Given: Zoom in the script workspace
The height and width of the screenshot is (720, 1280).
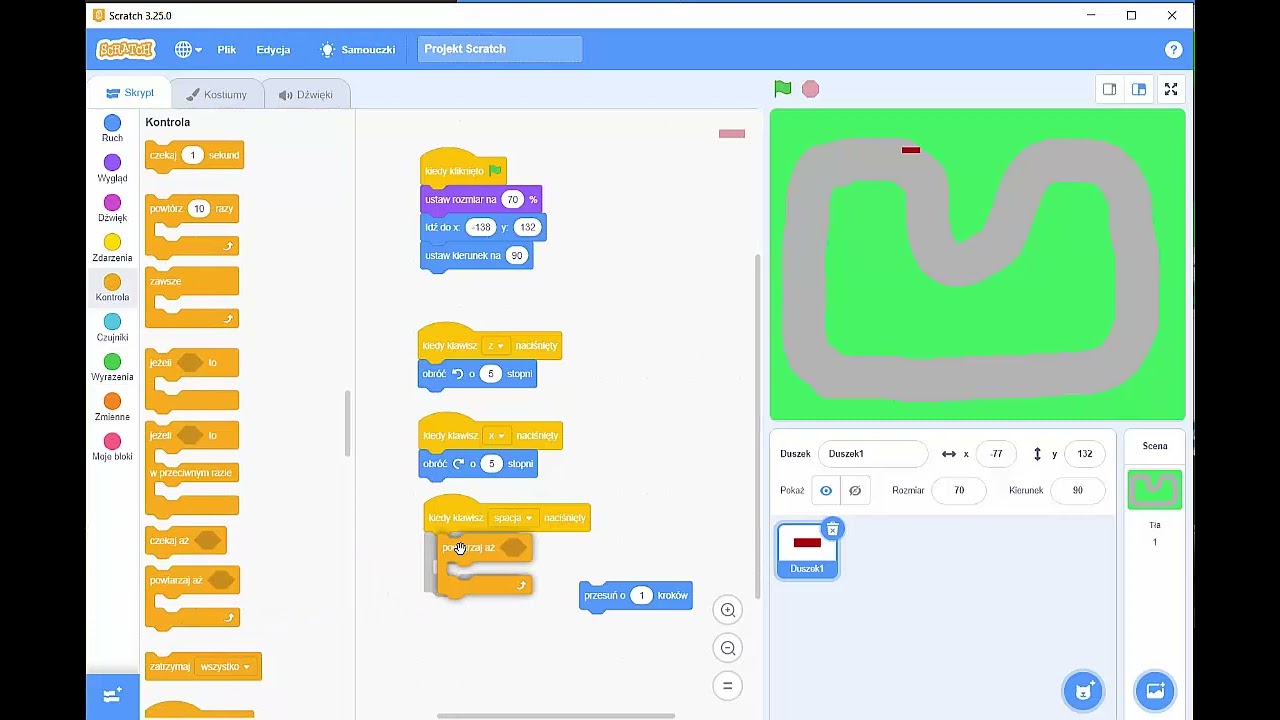Looking at the screenshot, I should click(728, 610).
